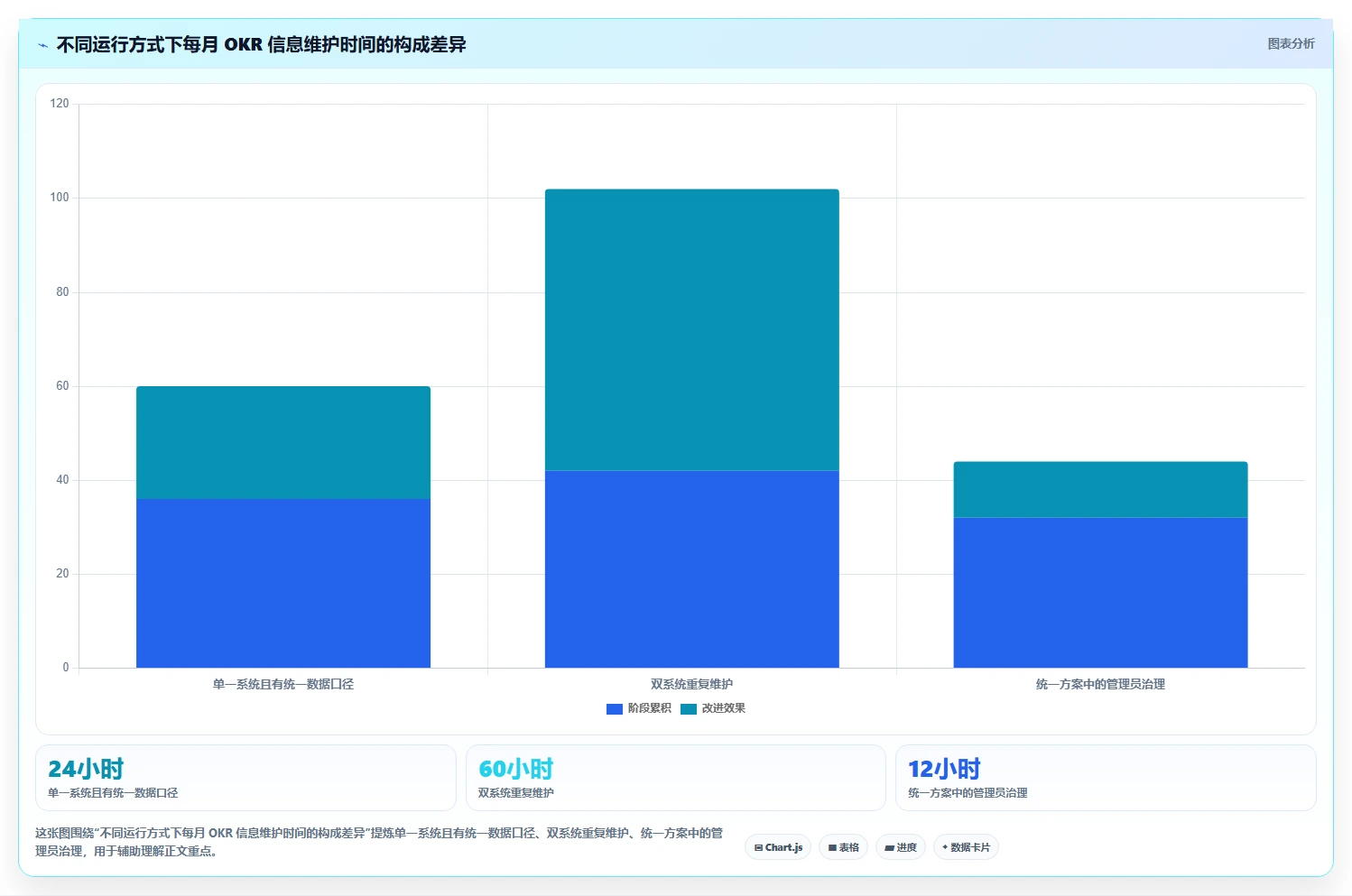
Task: Click the 60小时 stat card
Action: pyautogui.click(x=676, y=778)
